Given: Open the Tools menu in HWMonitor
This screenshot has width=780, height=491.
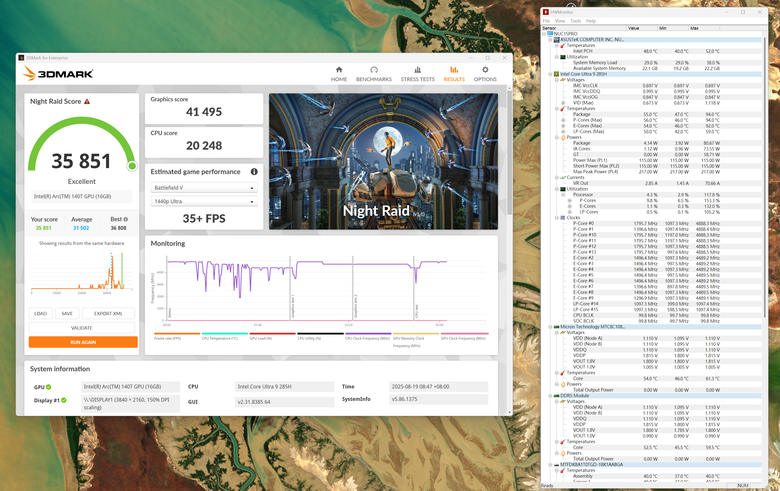Looking at the screenshot, I should pos(576,21).
